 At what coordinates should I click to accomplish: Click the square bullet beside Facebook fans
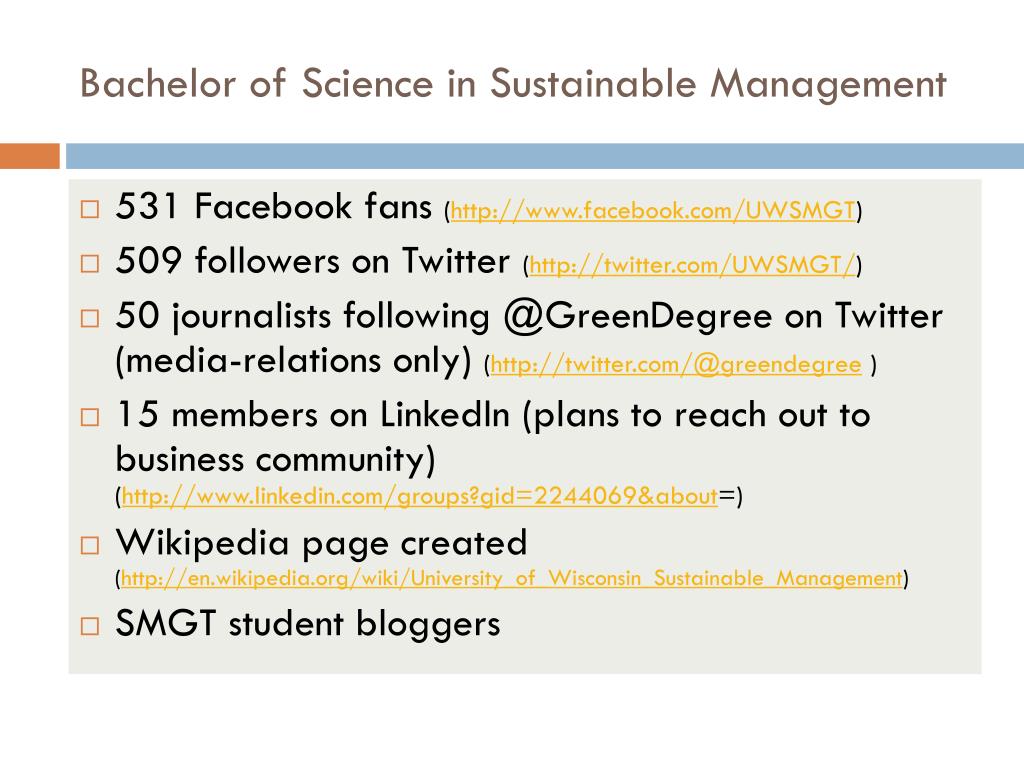(x=89, y=210)
